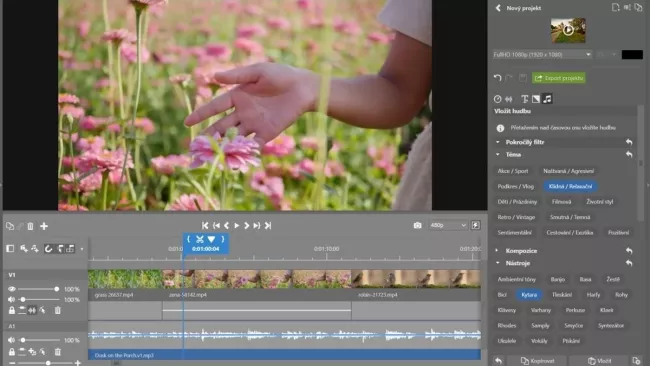Open the clock timing tab icon

(x=497, y=99)
